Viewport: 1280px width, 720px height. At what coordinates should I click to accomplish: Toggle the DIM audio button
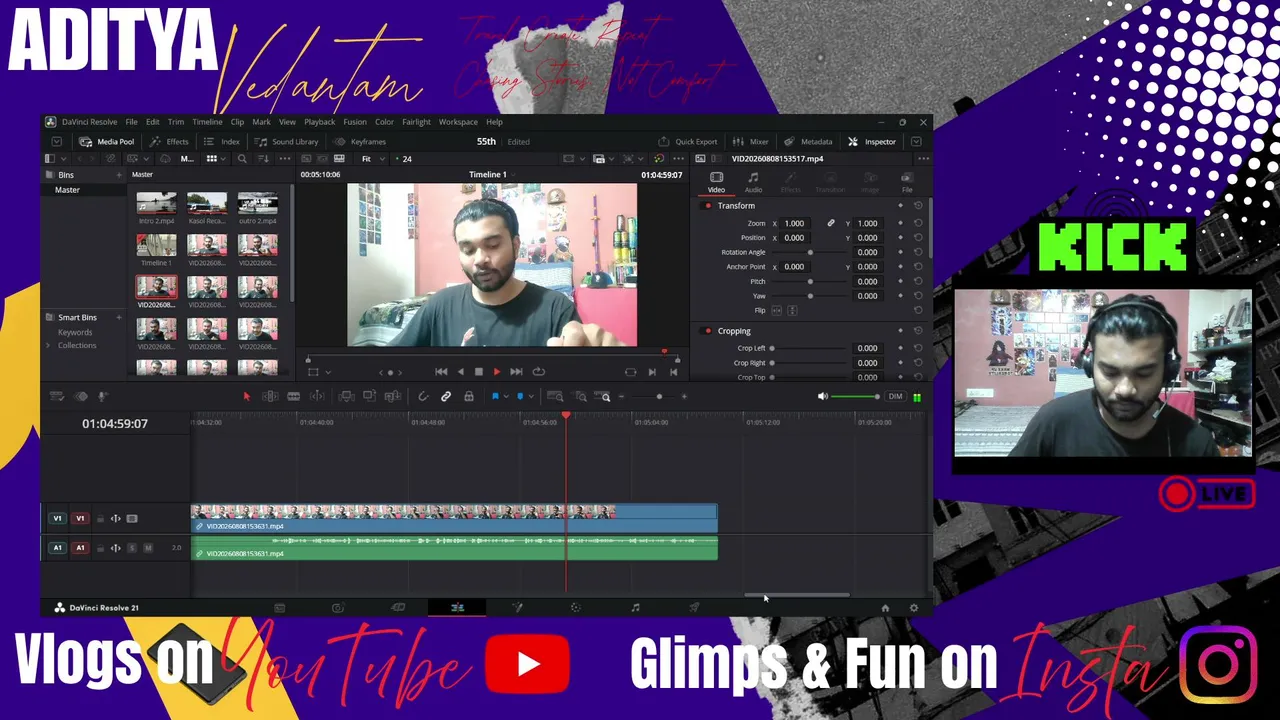(x=895, y=397)
